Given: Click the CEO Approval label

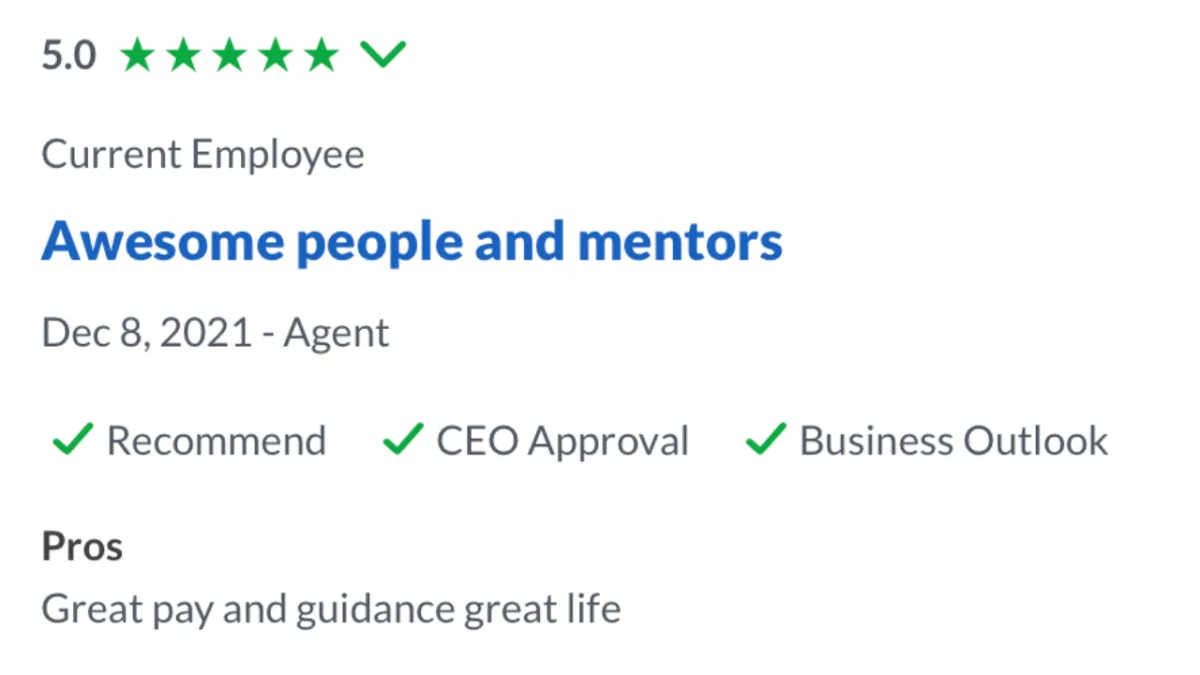Looking at the screenshot, I should pyautogui.click(x=562, y=441).
